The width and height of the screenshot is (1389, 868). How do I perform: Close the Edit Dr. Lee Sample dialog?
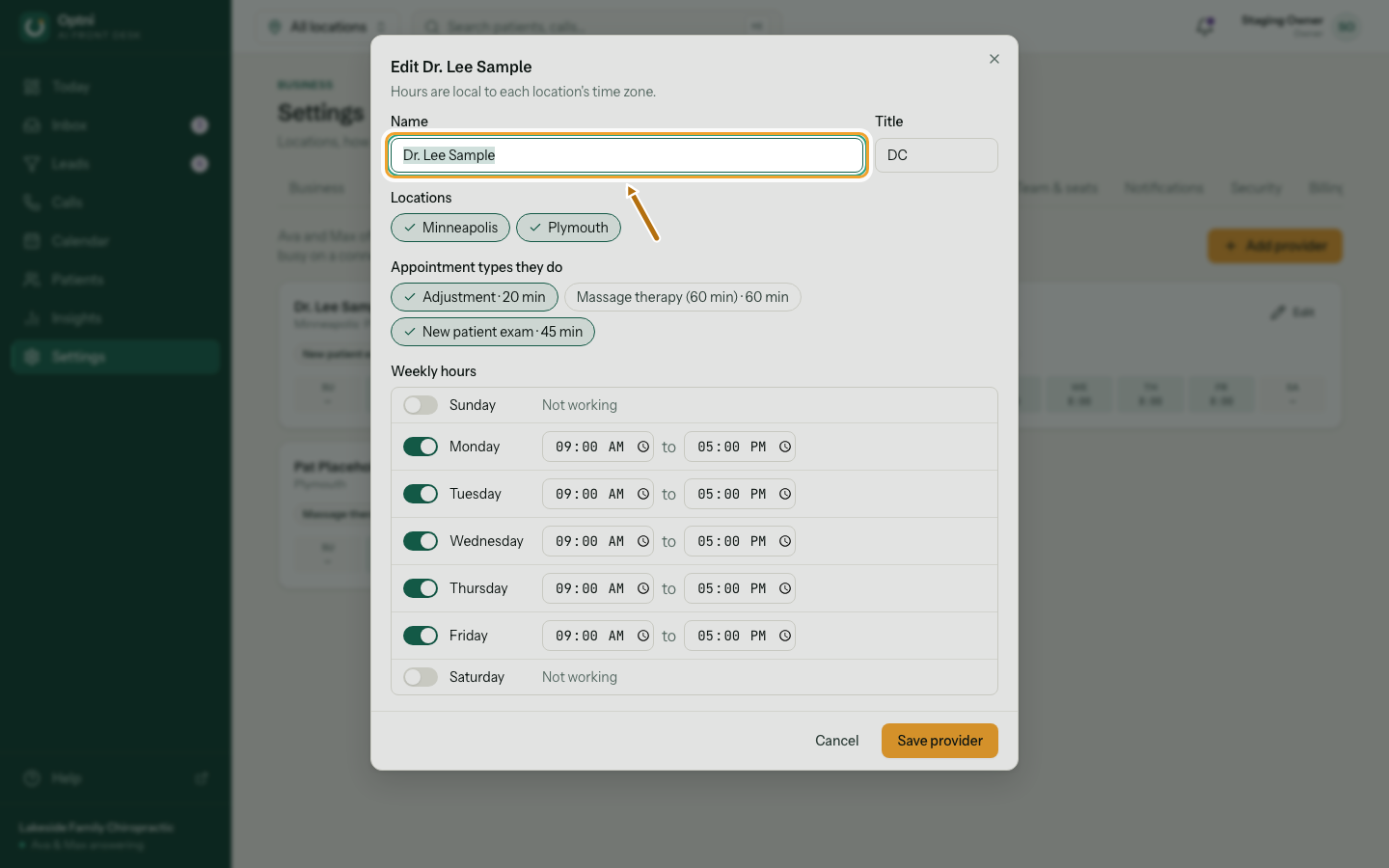[x=994, y=59]
